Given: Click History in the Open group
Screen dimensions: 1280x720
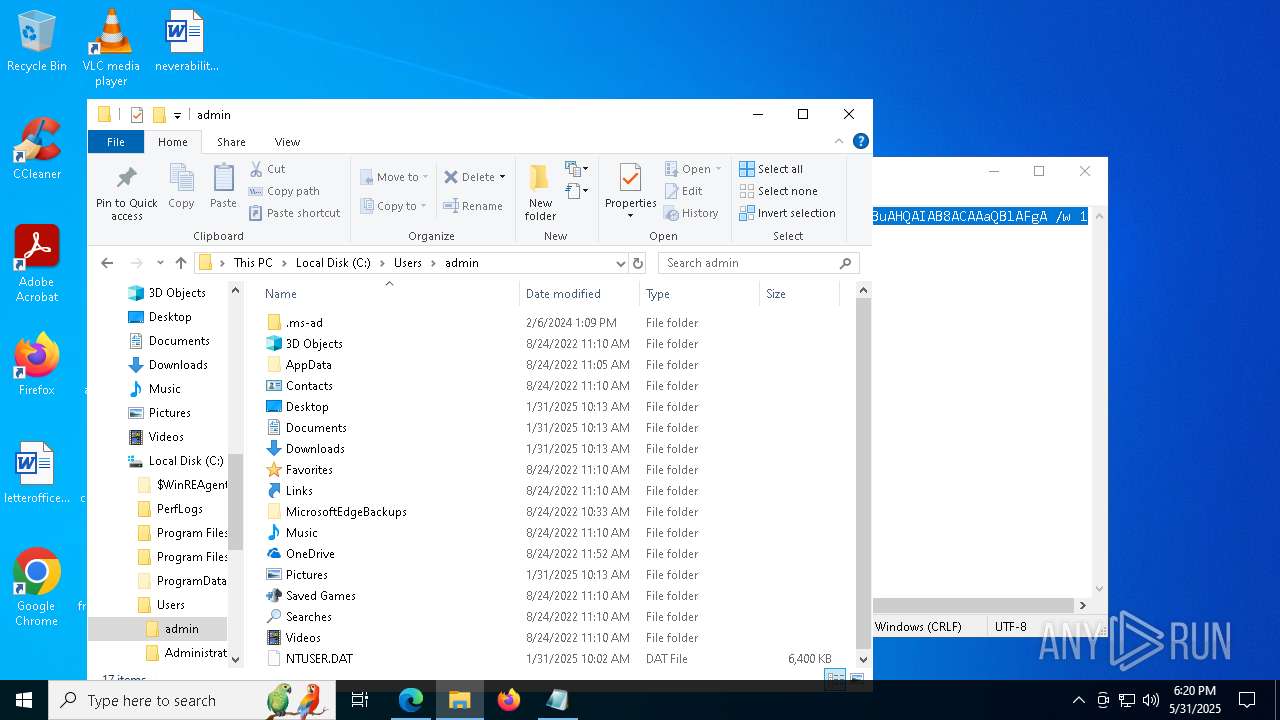Looking at the screenshot, I should click(x=691, y=213).
